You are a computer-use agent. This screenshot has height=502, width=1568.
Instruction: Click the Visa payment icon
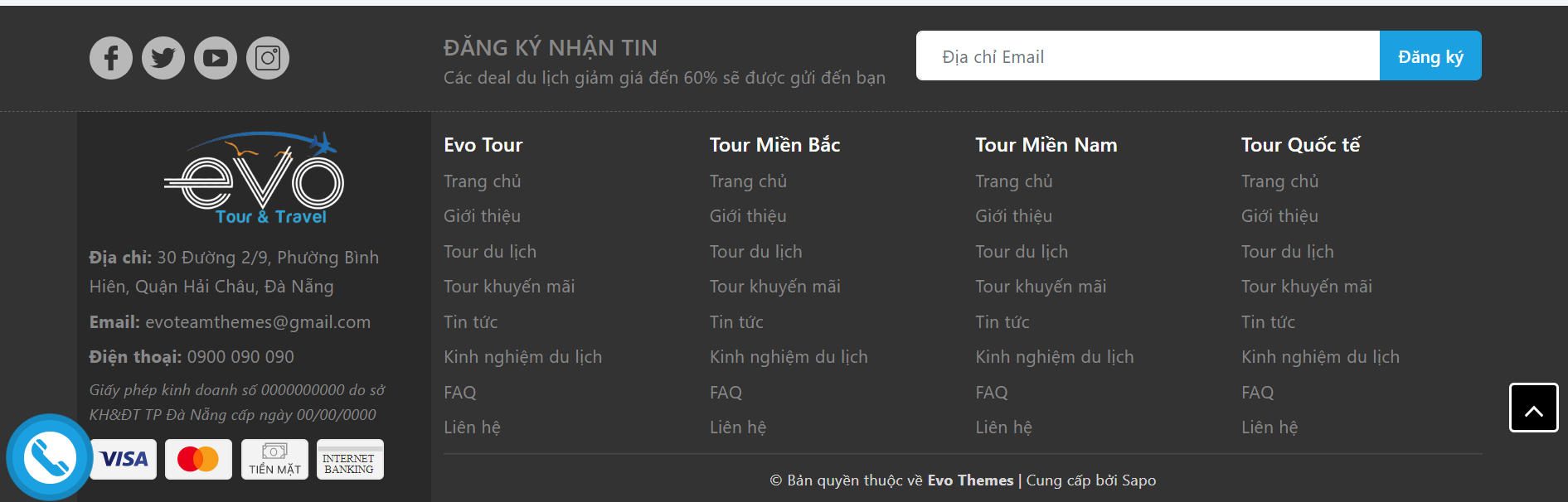[x=123, y=459]
